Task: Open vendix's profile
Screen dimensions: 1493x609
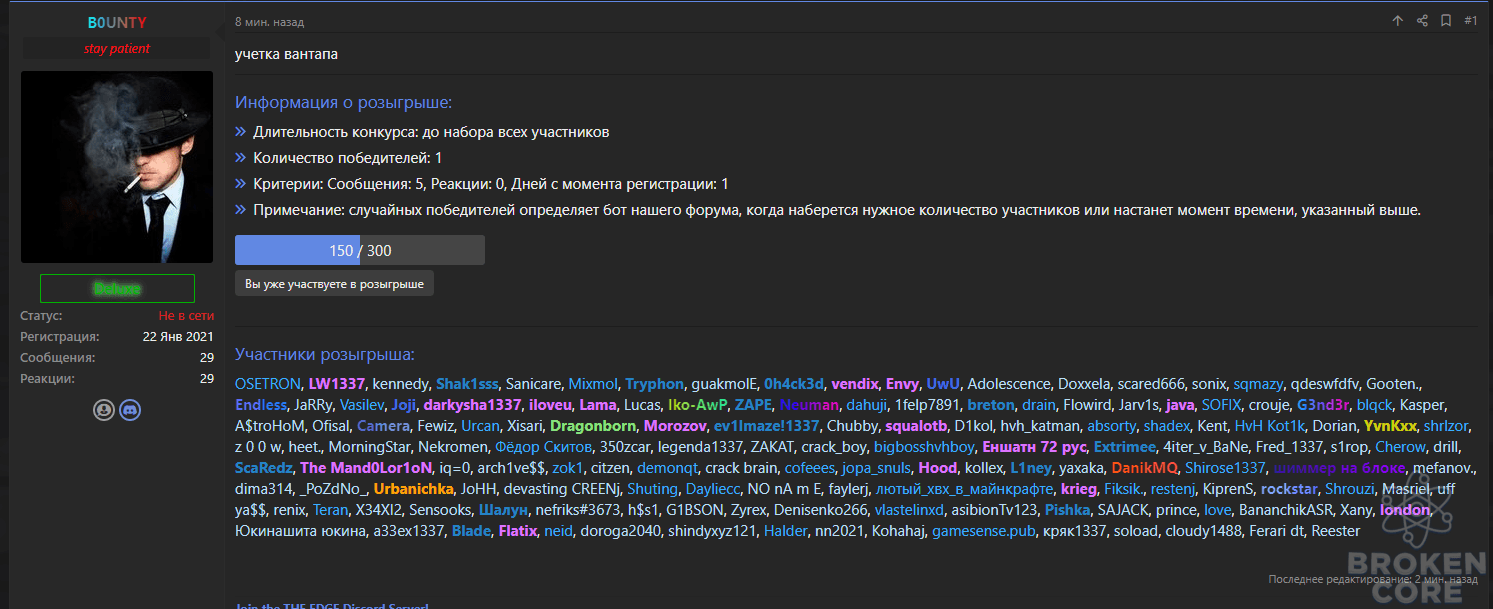Action: 854,384
